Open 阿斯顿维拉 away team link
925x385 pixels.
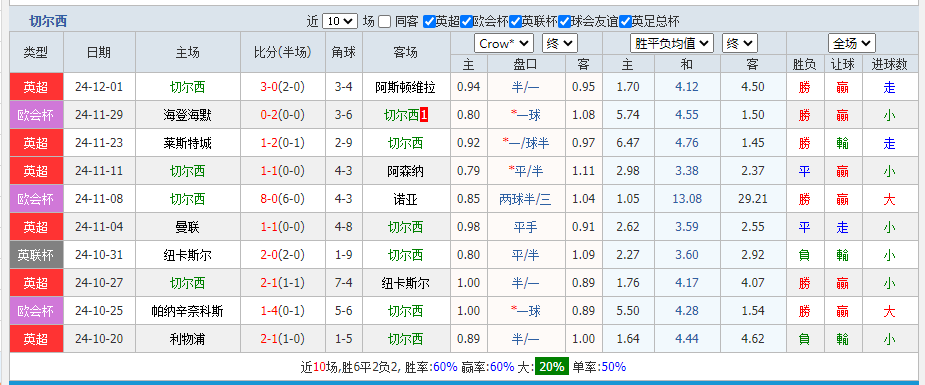405,87
